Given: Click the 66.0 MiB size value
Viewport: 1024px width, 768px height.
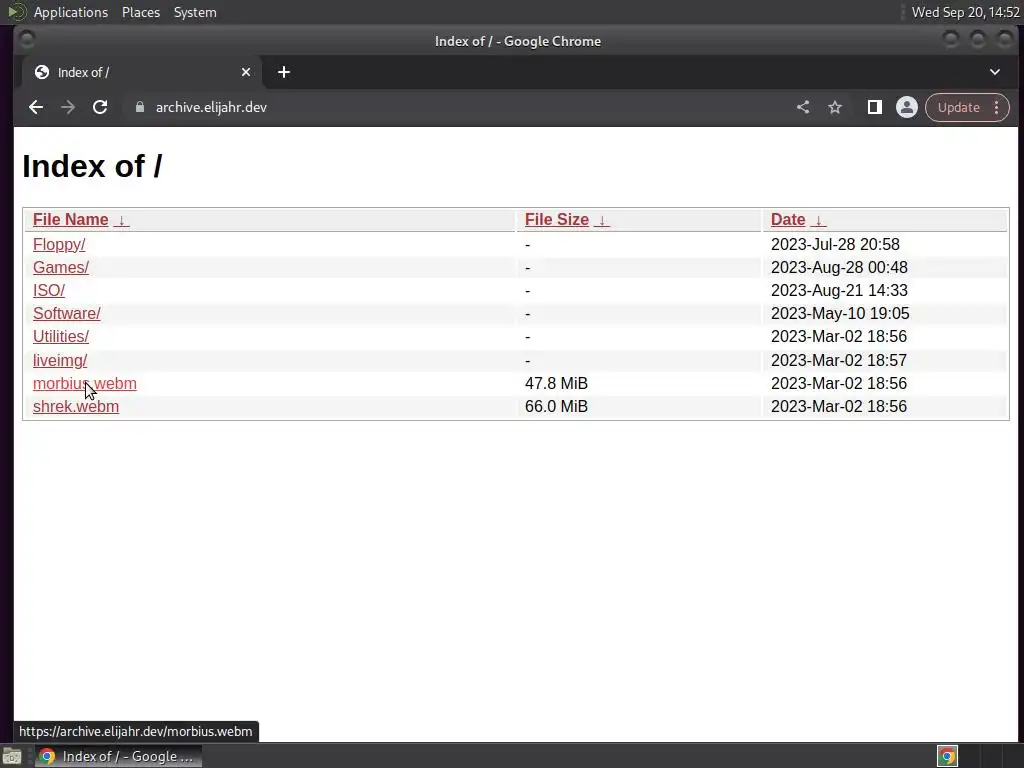Looking at the screenshot, I should pos(556,406).
